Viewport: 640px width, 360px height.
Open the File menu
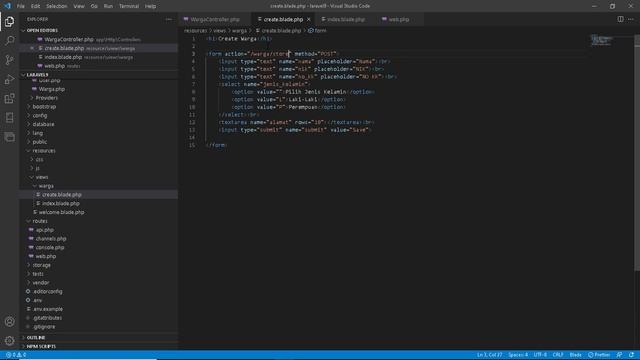[20, 6]
